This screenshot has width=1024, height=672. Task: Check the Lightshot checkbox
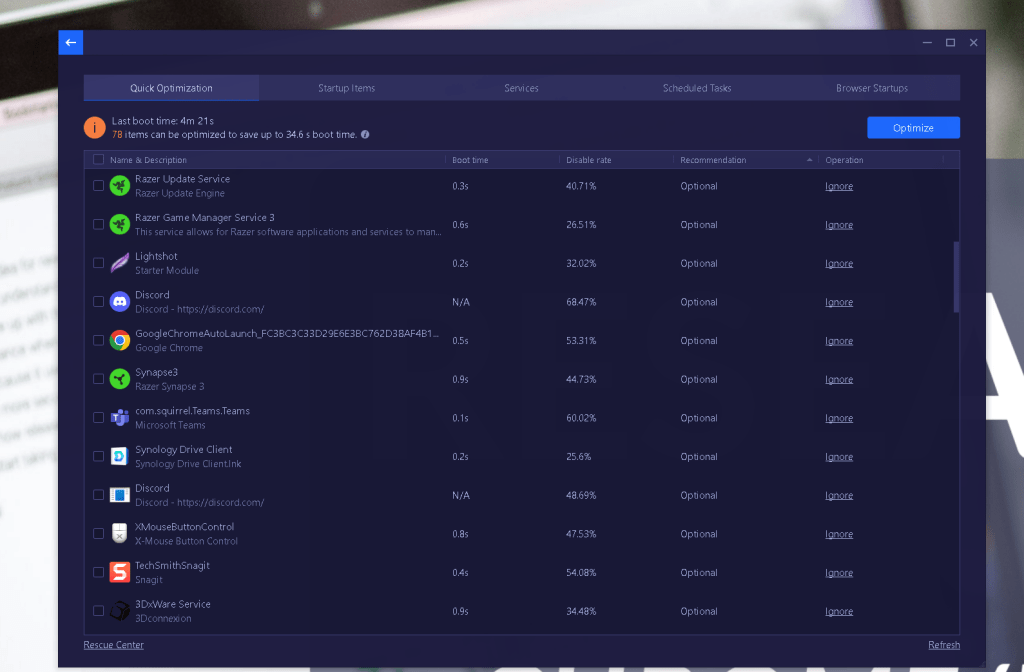pos(99,263)
